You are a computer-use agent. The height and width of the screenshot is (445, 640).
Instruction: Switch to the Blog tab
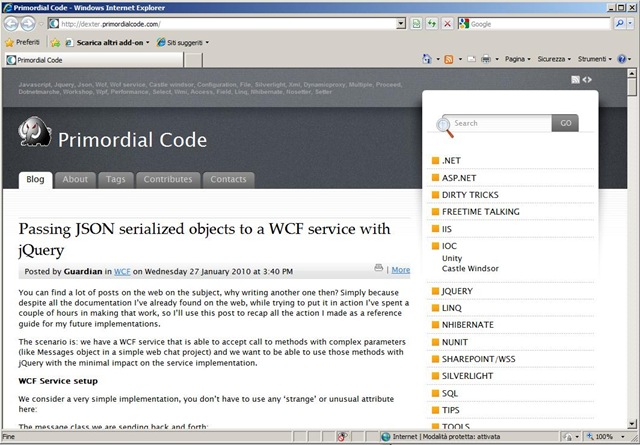[x=36, y=180]
